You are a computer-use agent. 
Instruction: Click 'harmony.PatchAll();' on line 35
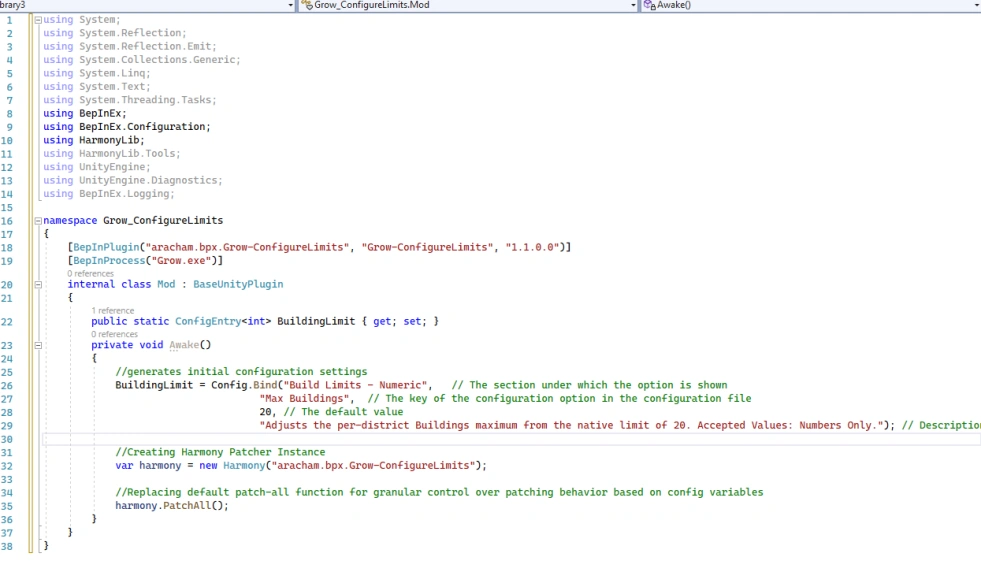click(172, 506)
